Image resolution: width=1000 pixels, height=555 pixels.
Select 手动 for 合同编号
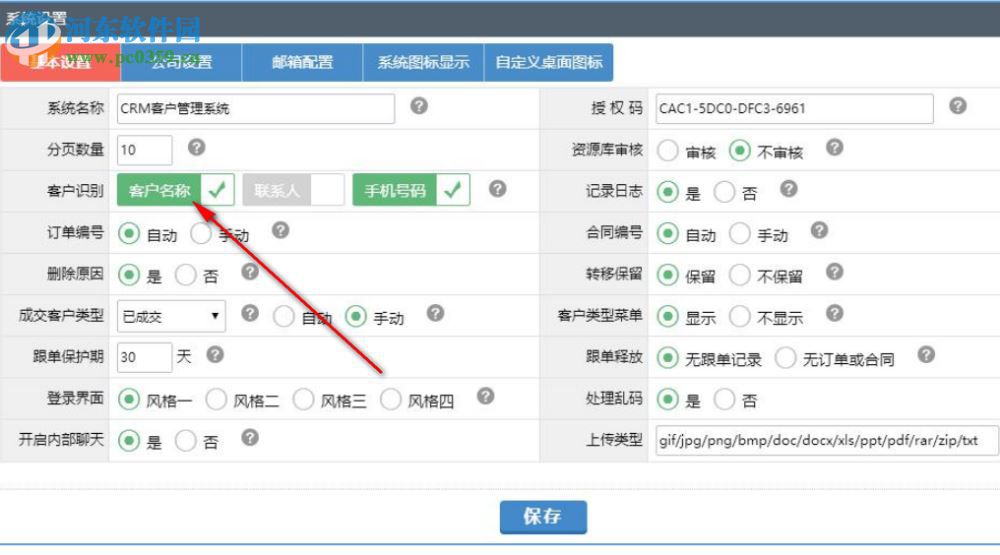[x=740, y=233]
